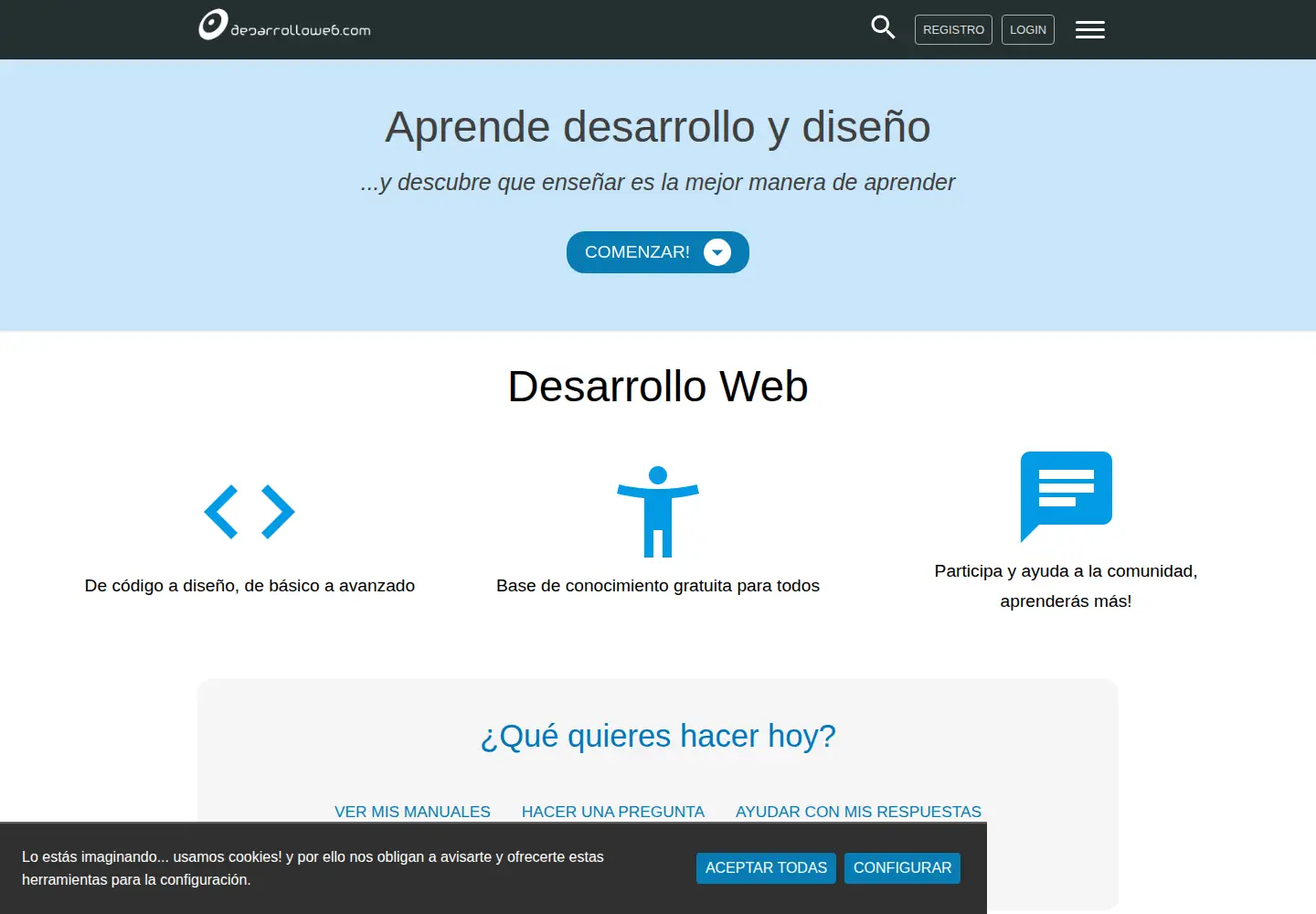Accept all cookies with ACEPTAR TODAS

(766, 868)
